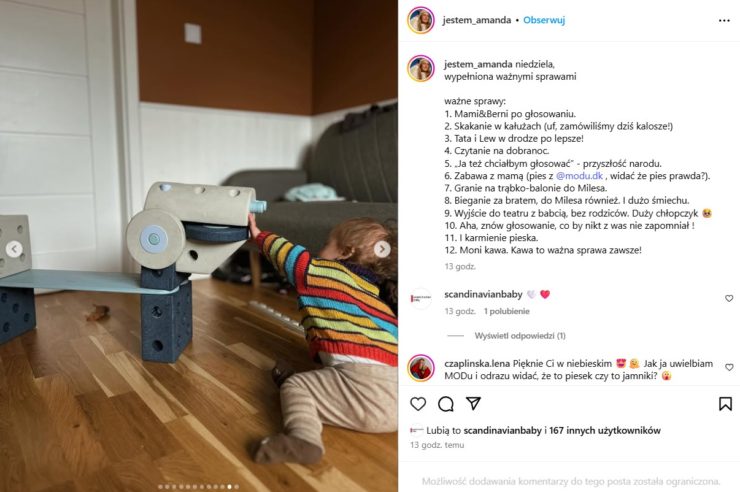Open scandinavianbaby's profile from the comment username
The width and height of the screenshot is (740, 492).
(483, 294)
